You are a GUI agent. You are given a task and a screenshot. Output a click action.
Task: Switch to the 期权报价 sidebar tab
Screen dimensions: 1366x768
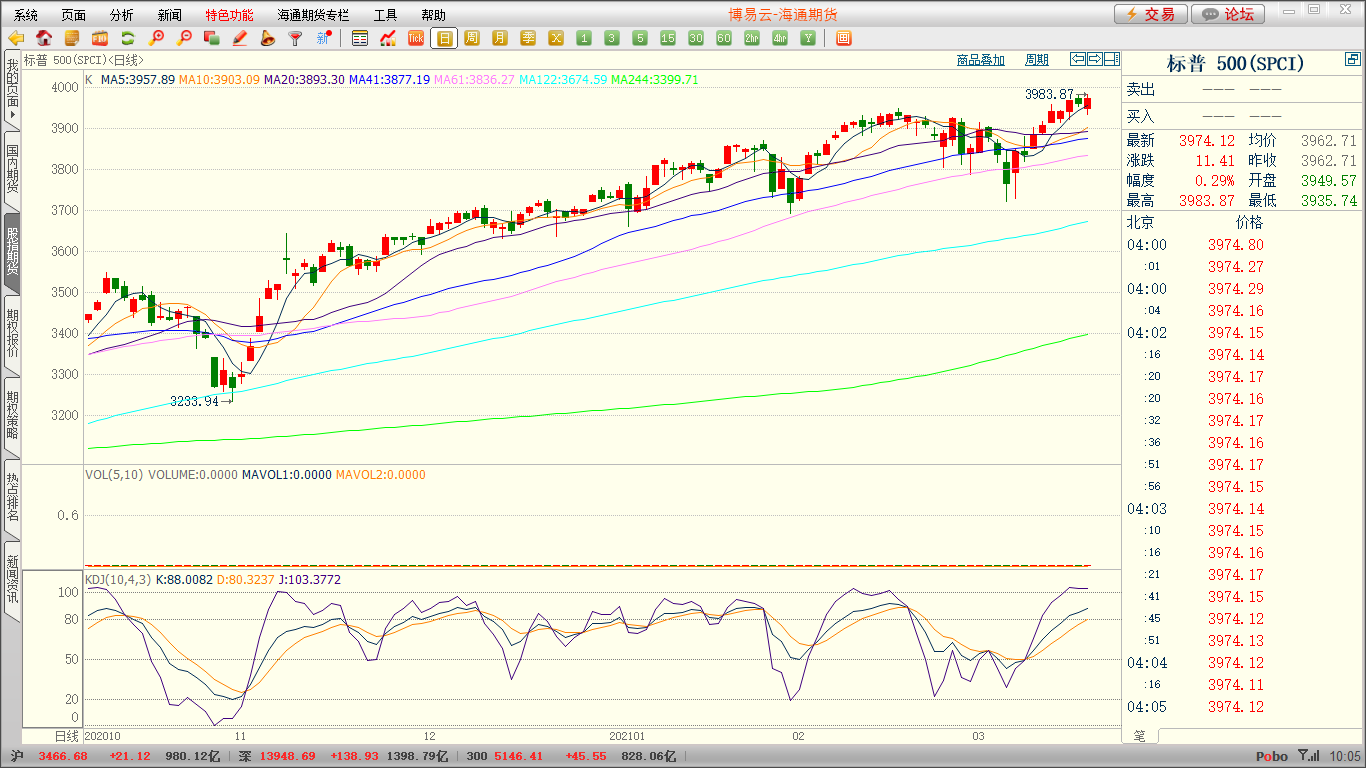tap(12, 334)
